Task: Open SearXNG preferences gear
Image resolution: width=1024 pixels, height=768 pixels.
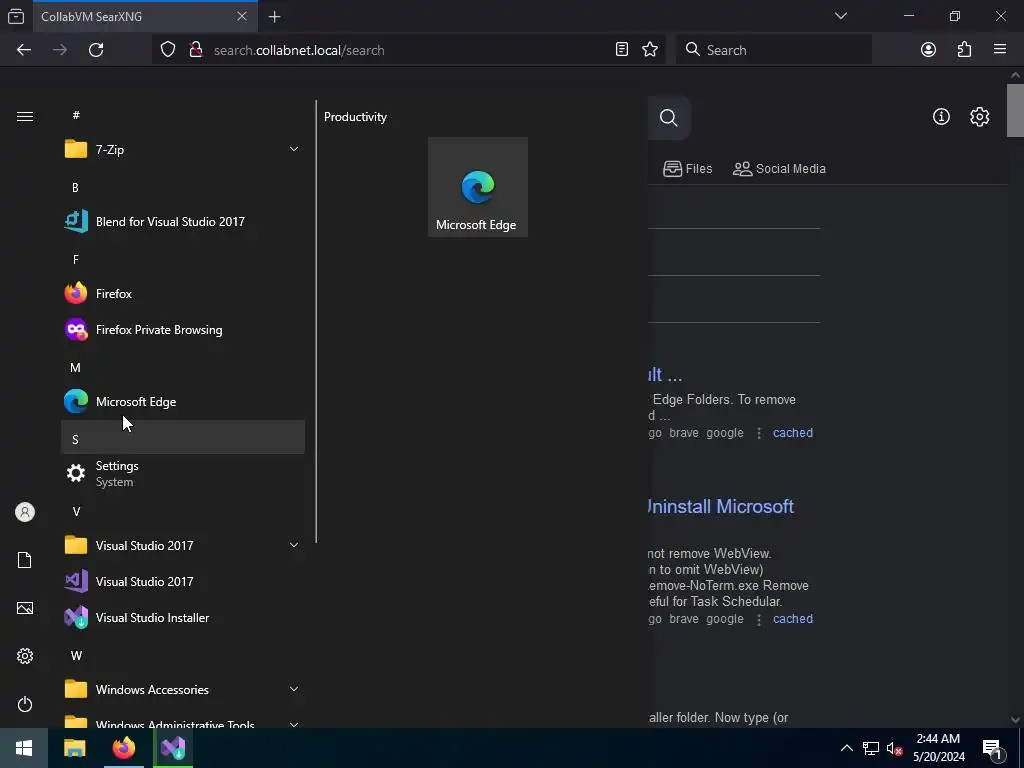Action: pos(980,116)
